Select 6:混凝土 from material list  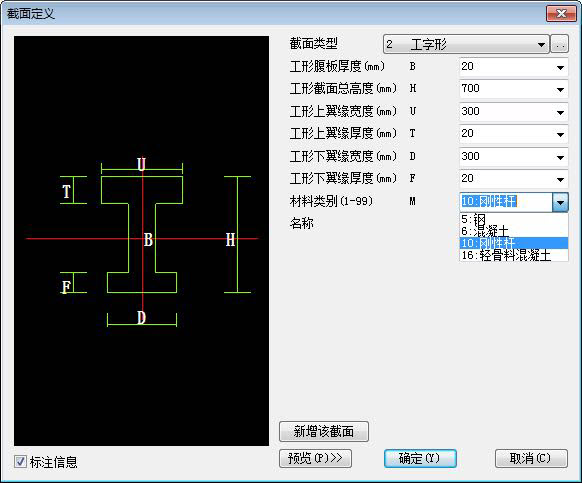pyautogui.click(x=514, y=231)
